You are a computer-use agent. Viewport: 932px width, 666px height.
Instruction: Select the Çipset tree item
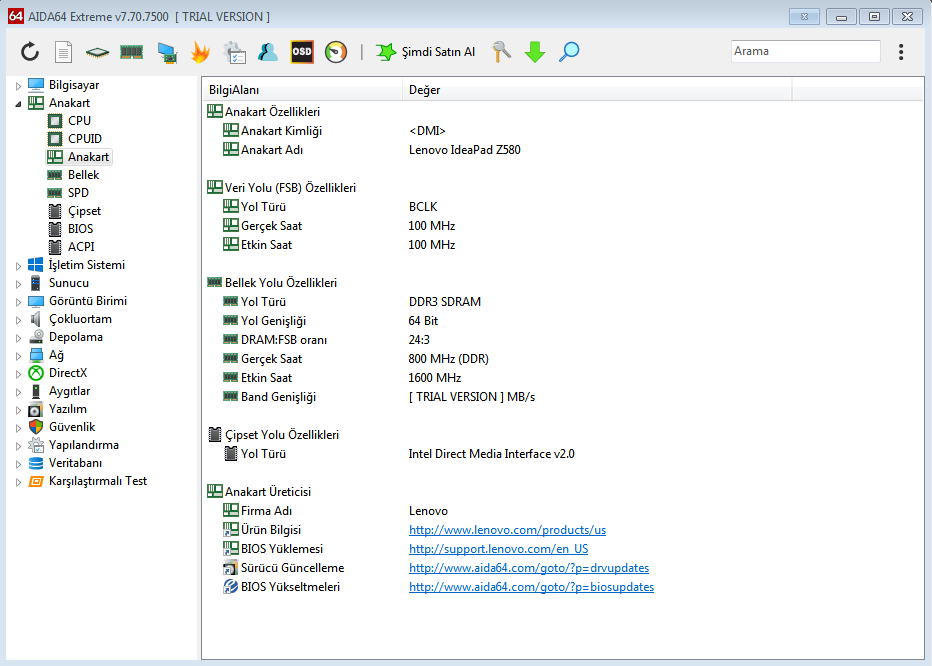pos(84,211)
